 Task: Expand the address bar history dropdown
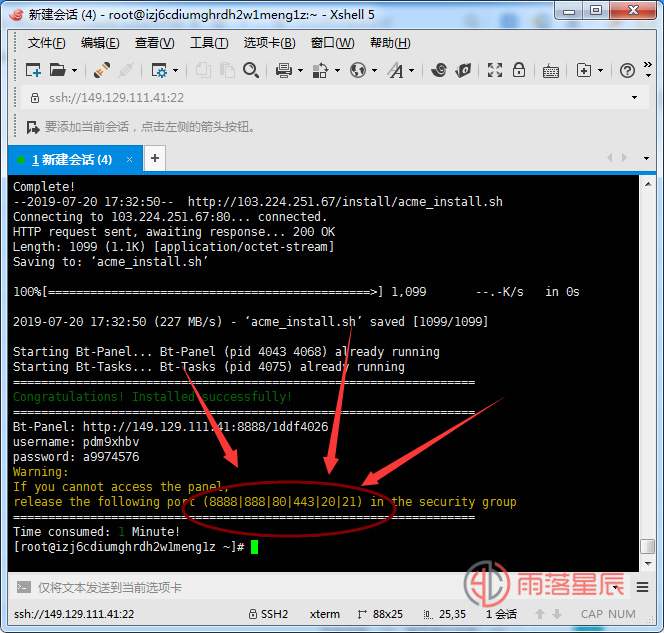(x=634, y=98)
